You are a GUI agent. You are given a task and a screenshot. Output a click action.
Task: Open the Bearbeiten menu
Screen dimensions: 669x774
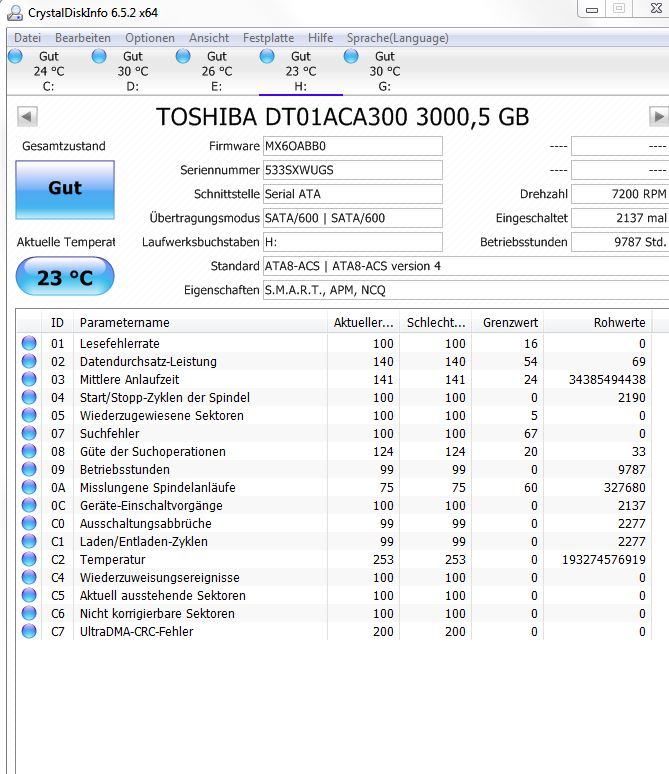point(82,38)
